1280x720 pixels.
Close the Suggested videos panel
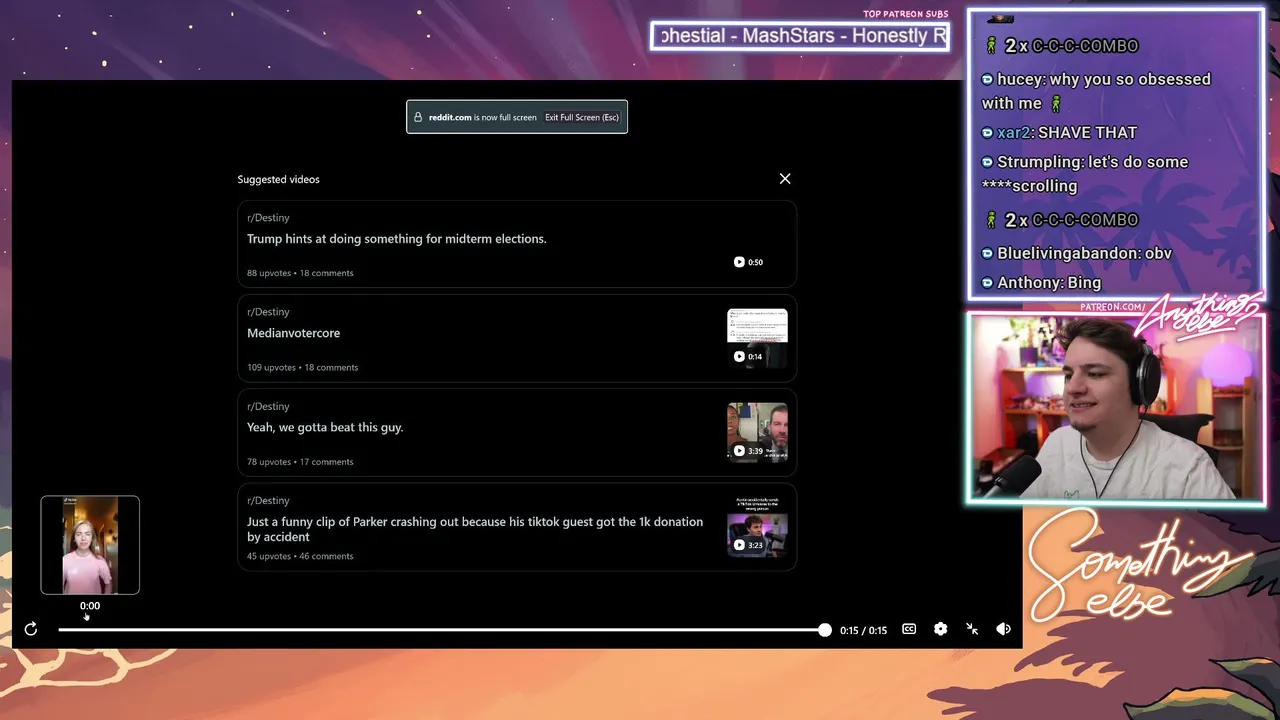click(785, 179)
